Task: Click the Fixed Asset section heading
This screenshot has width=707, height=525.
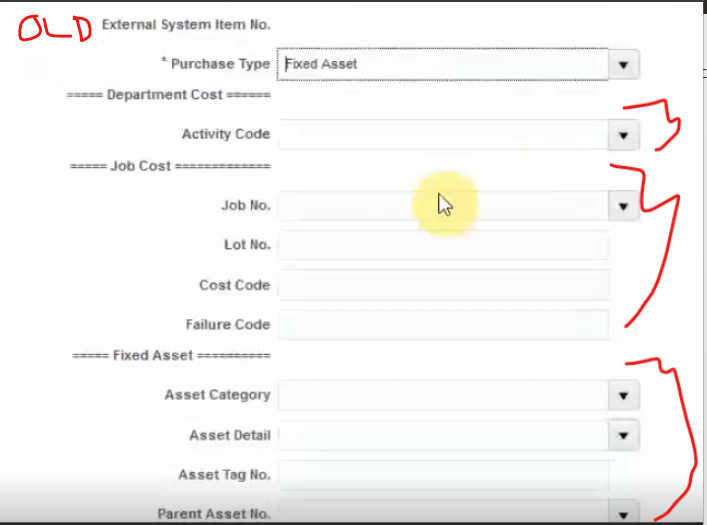Action: (x=172, y=355)
